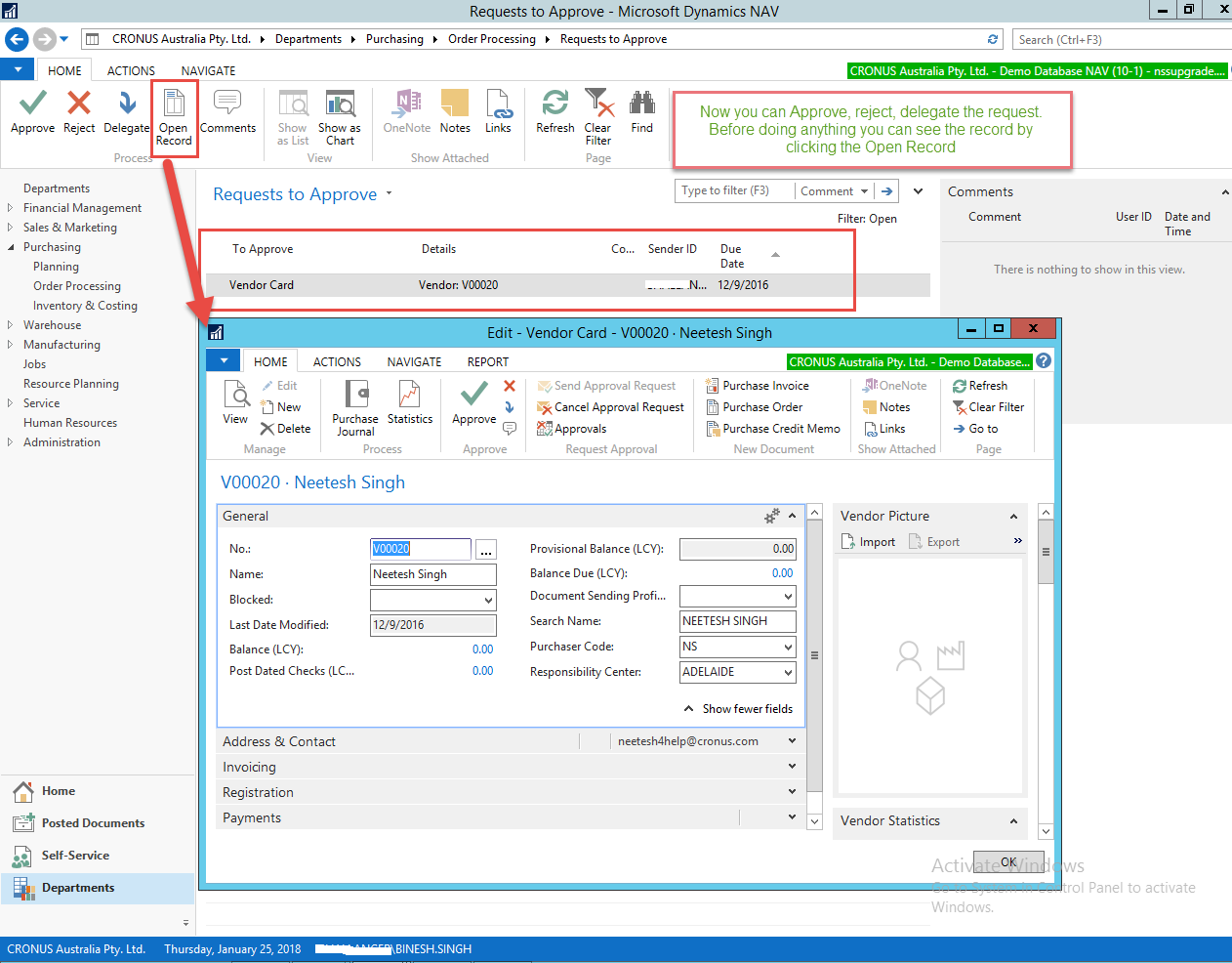1232x963 pixels.
Task: Select the Find icon in the ribbon
Action: 642,110
